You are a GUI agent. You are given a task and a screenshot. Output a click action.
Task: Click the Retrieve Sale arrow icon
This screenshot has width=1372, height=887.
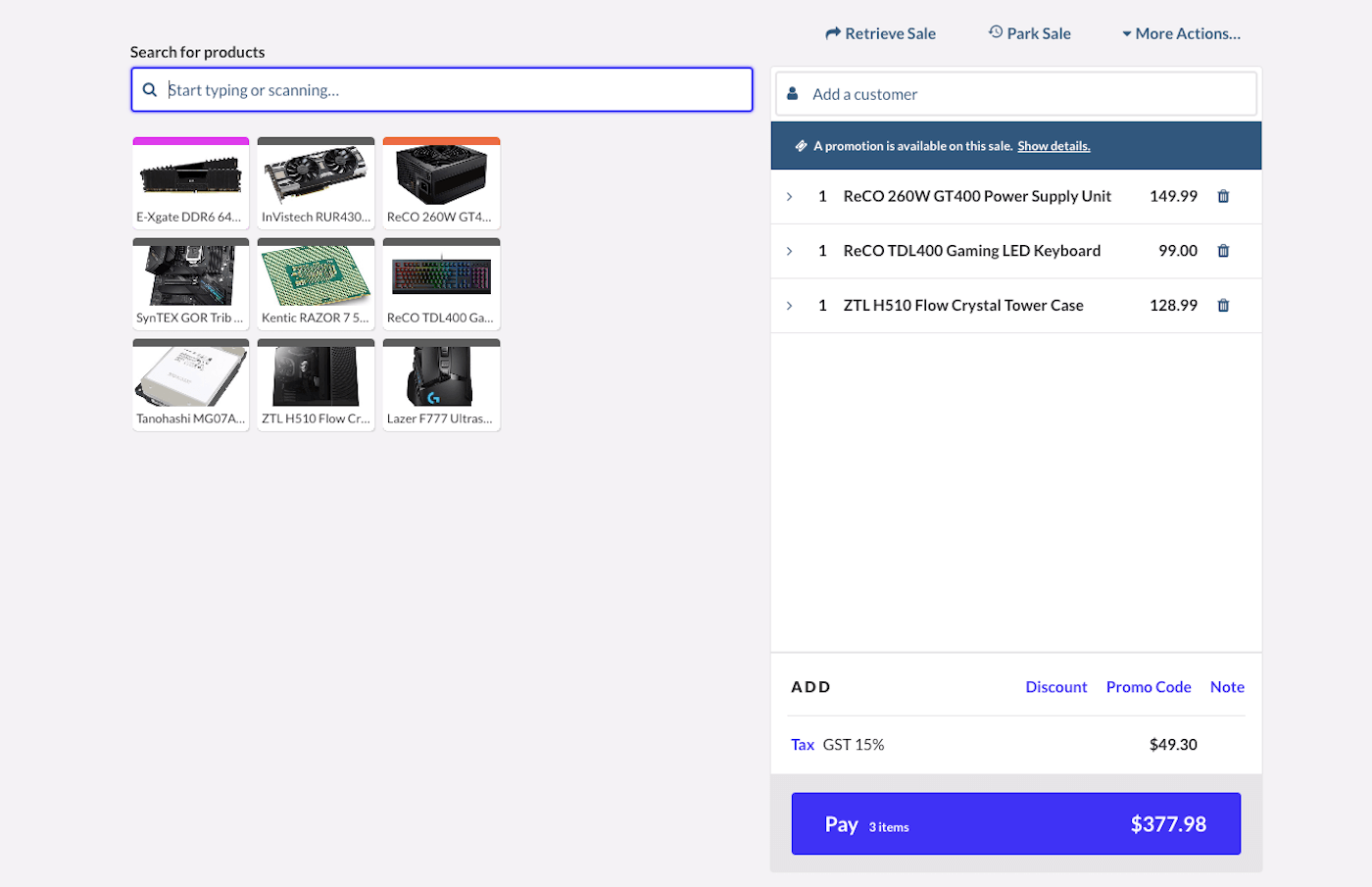pos(833,33)
